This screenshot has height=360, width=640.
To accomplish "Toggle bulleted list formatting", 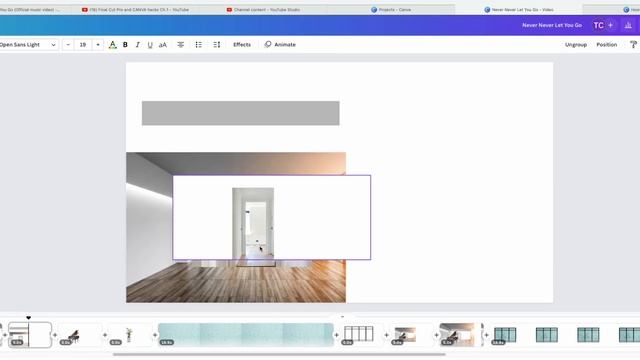I will 198,45.
